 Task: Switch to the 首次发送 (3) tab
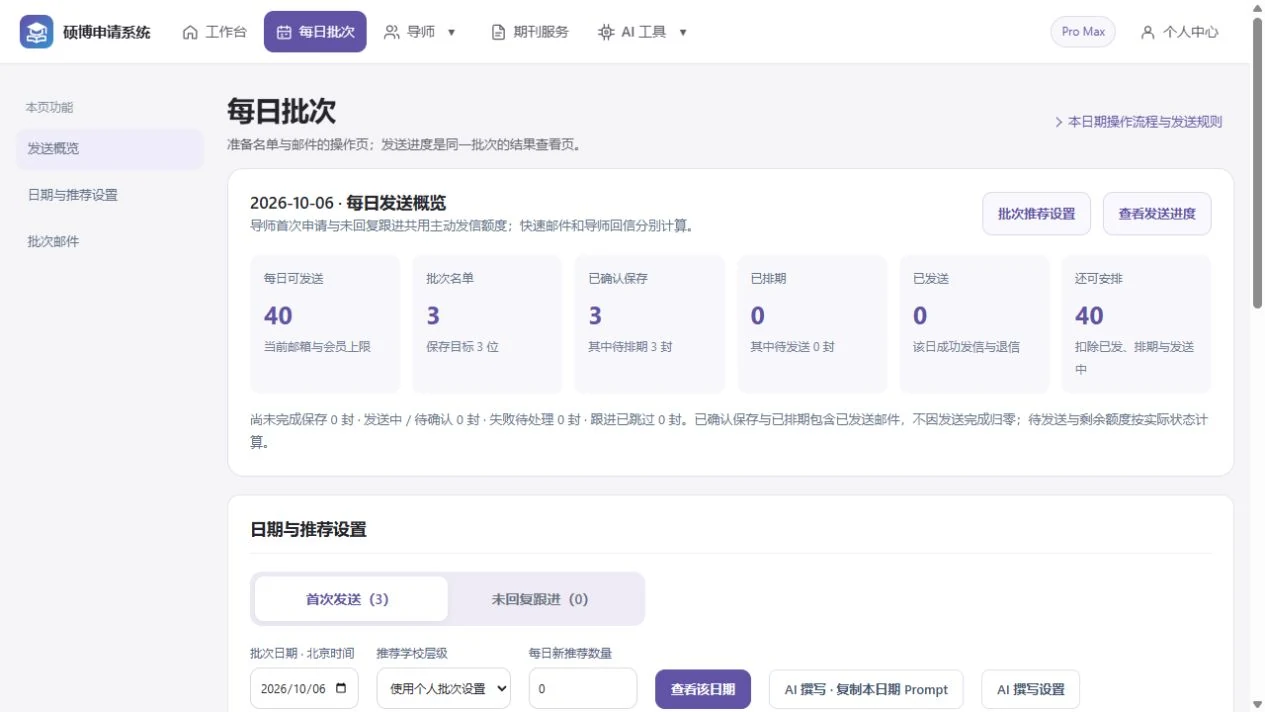click(x=351, y=599)
